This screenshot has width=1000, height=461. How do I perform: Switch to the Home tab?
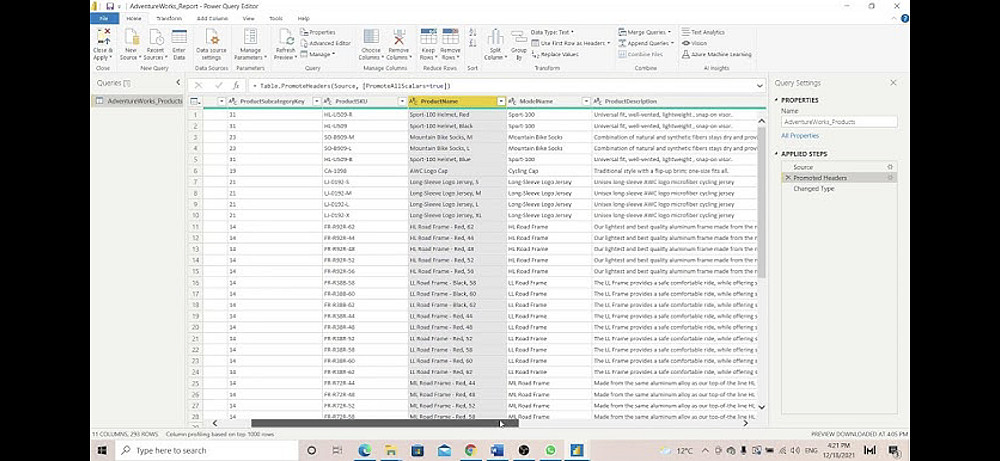point(133,18)
